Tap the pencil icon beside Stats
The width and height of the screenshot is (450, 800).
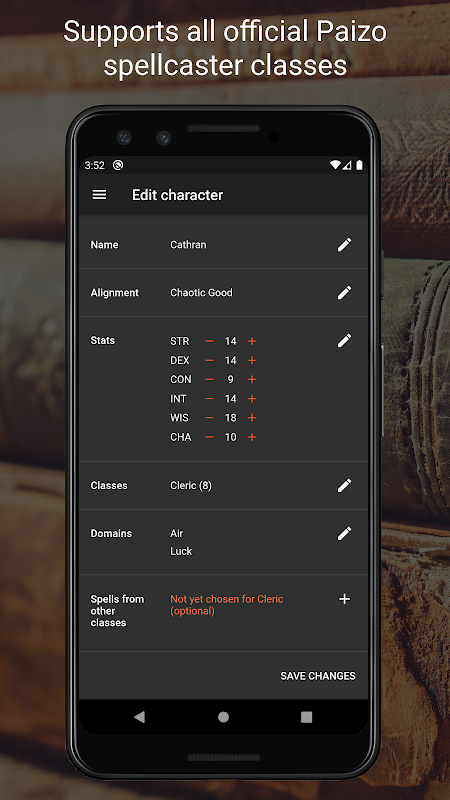tap(344, 341)
